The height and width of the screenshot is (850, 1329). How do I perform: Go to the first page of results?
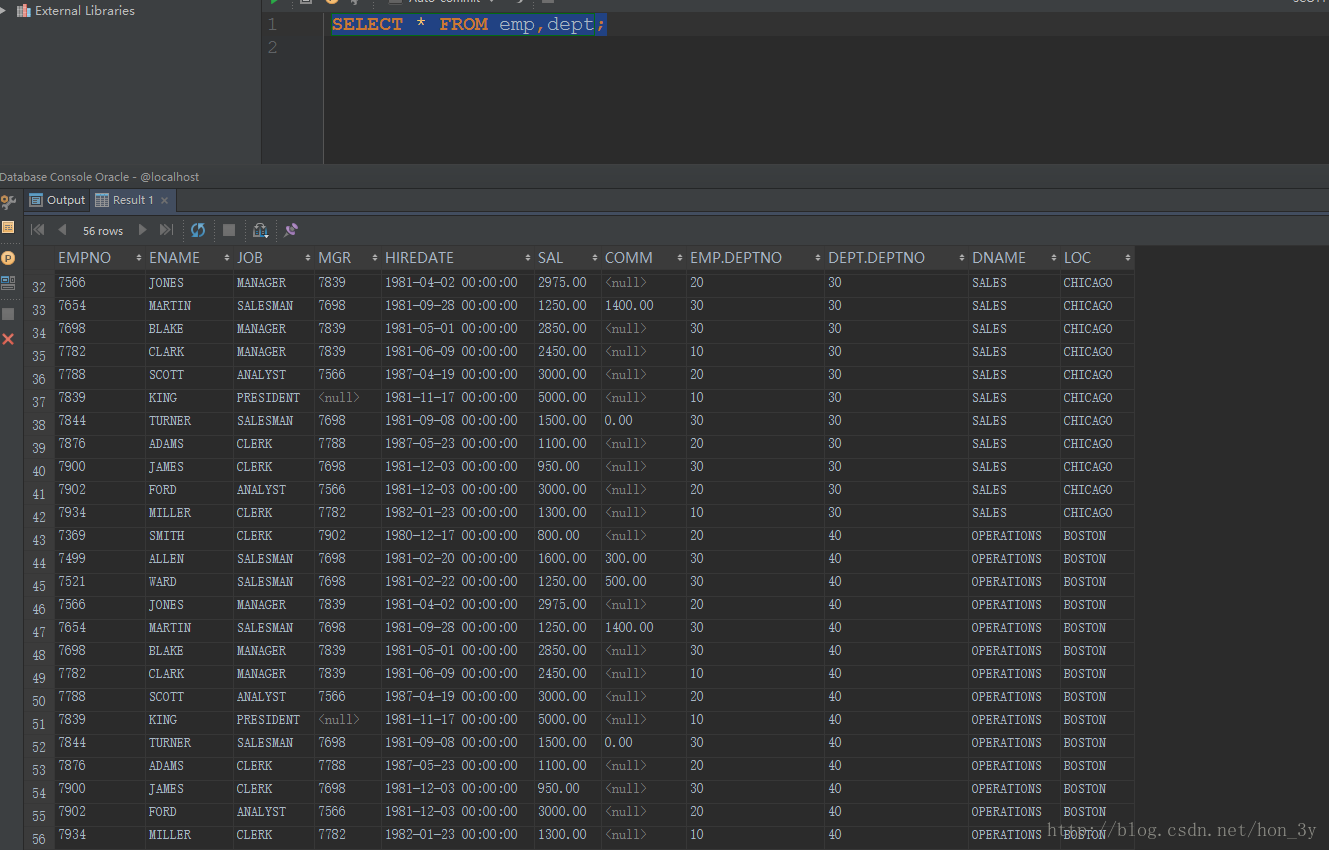point(38,230)
